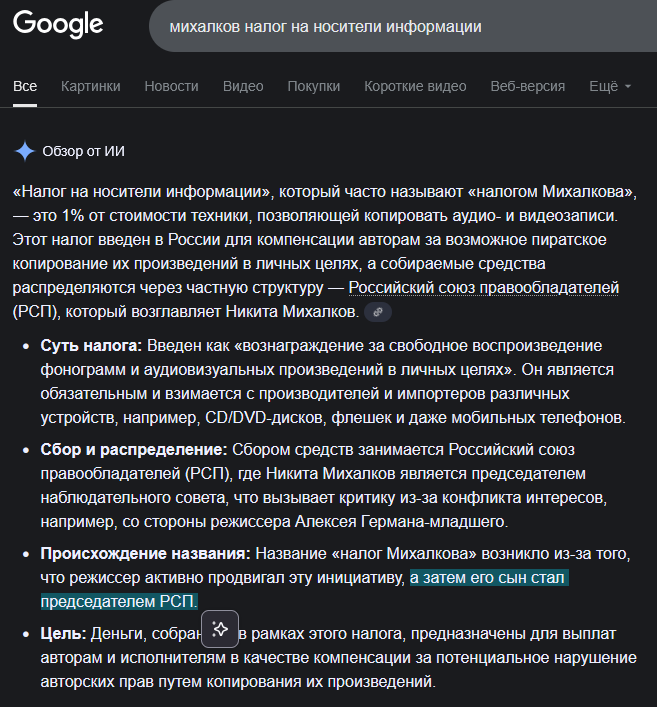
Task: Click the highlighted text about his son
Action: click(x=489, y=578)
